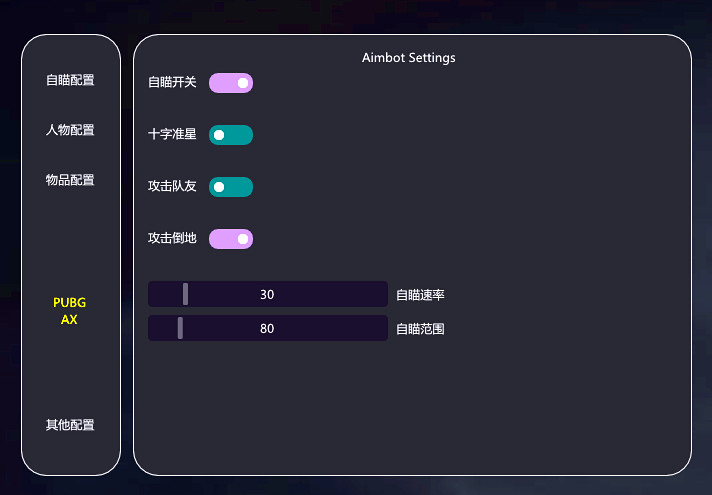Click the 自瞄开关 label text
Screen dimensions: 712x495
172,82
